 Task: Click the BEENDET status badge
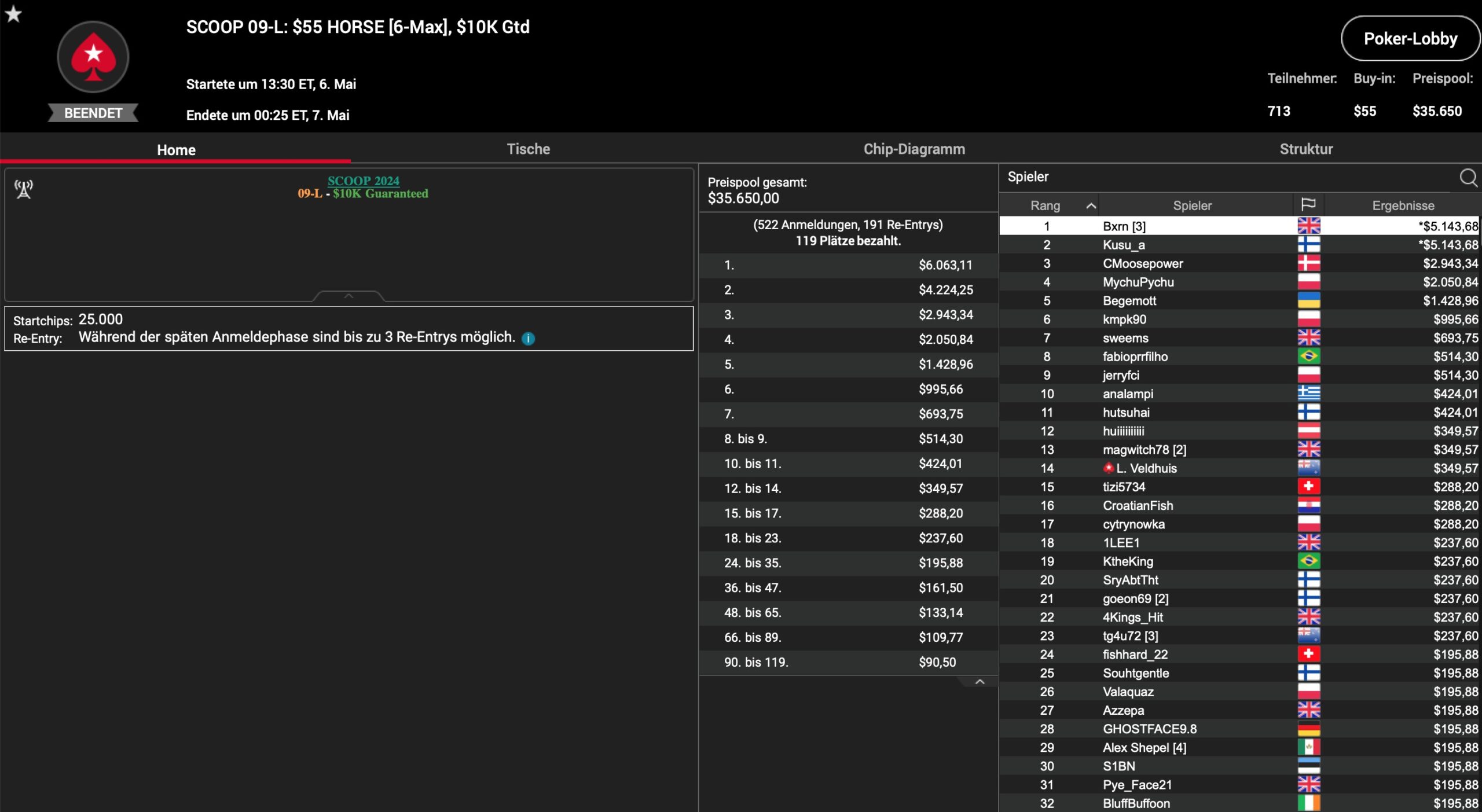click(x=93, y=113)
